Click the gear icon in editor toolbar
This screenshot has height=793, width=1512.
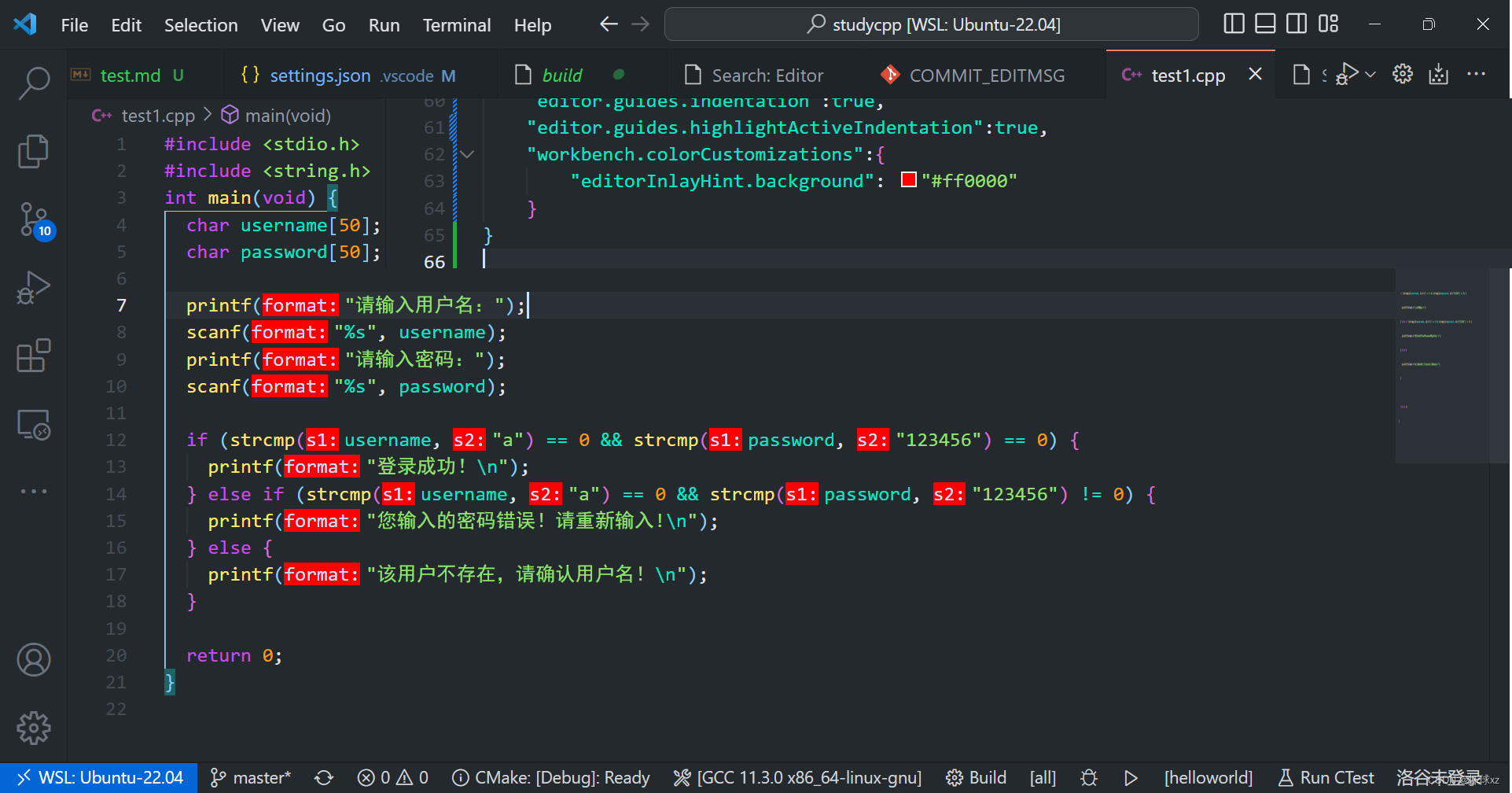tap(1403, 74)
